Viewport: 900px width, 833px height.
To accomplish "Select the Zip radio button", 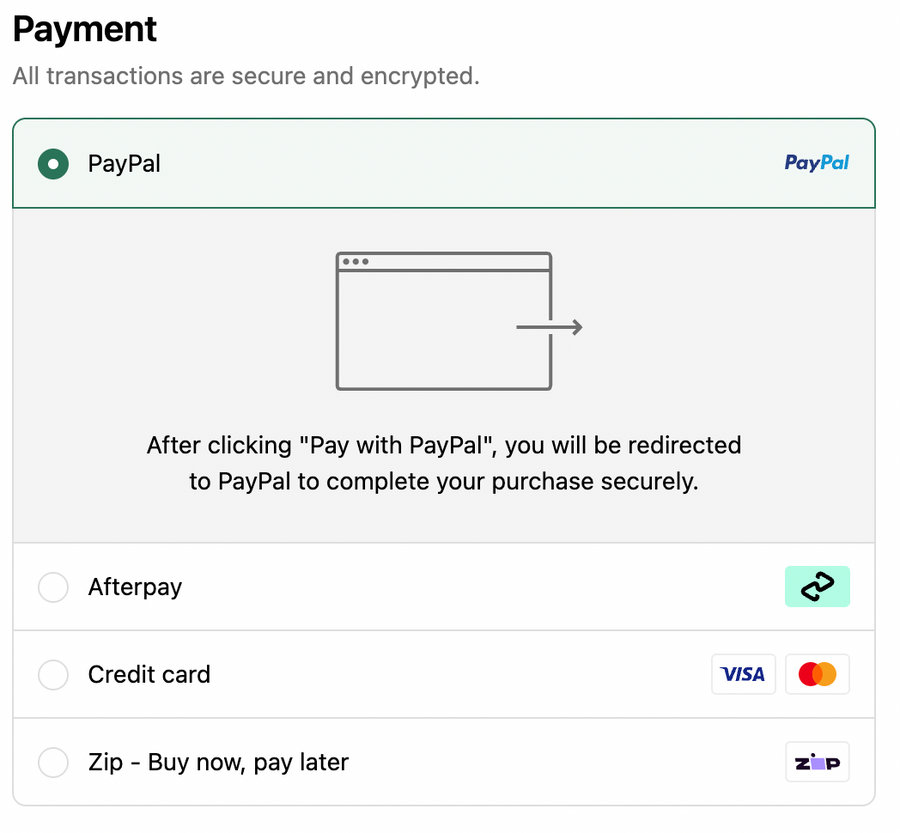I will pos(53,763).
